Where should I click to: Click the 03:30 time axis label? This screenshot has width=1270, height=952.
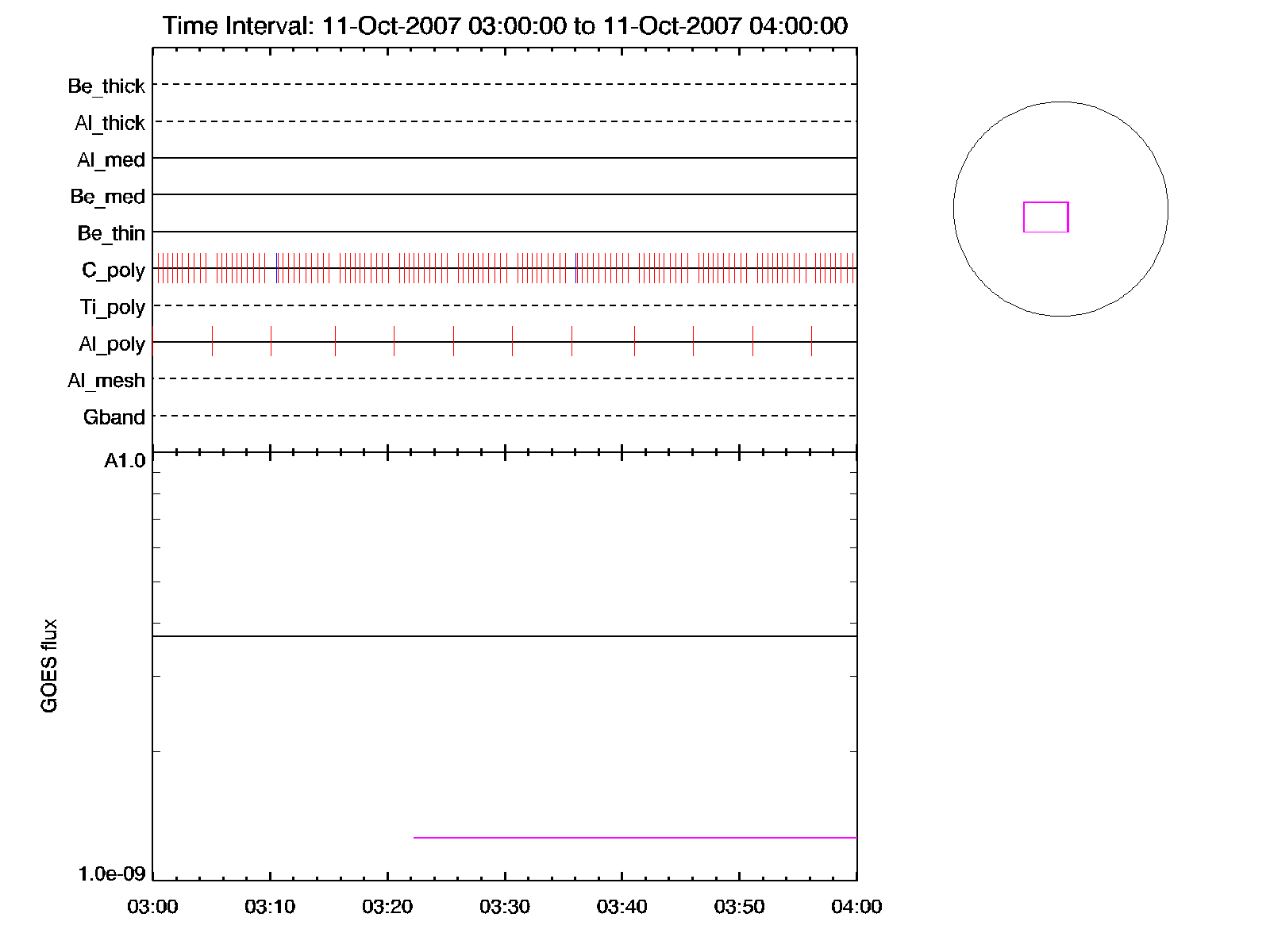(x=504, y=907)
